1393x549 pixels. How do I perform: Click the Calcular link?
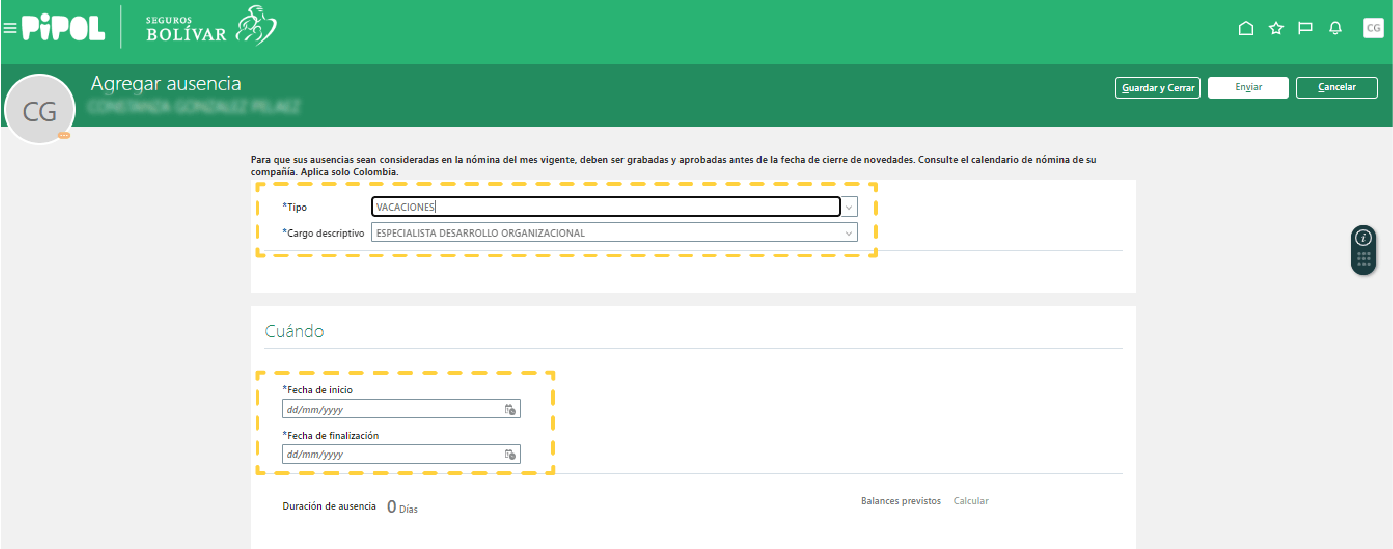coord(971,501)
